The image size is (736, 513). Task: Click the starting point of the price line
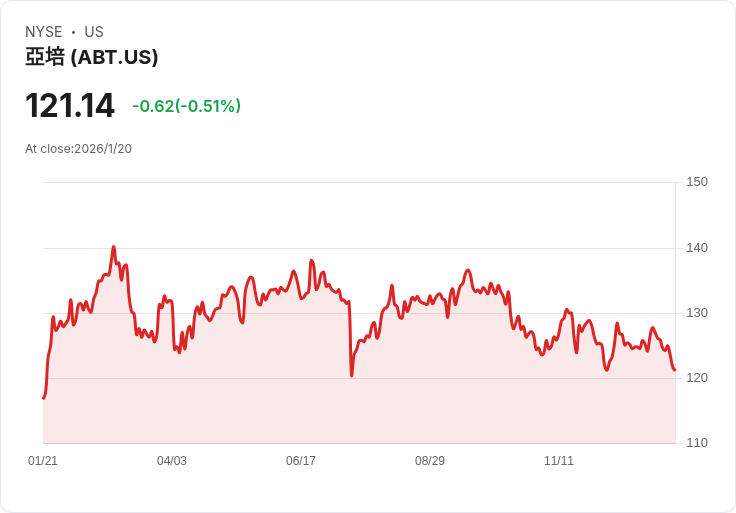[x=43, y=398]
